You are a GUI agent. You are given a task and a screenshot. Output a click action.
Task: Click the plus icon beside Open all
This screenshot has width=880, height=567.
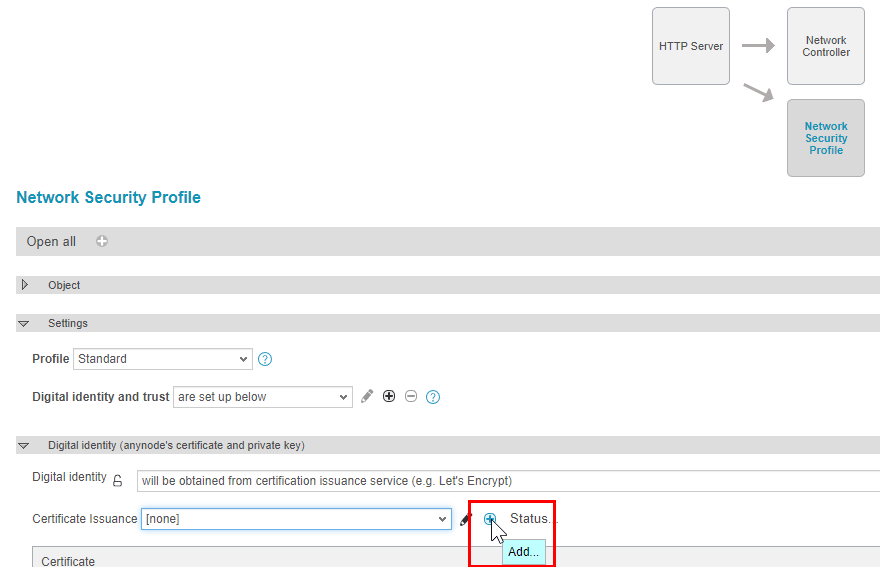[102, 241]
